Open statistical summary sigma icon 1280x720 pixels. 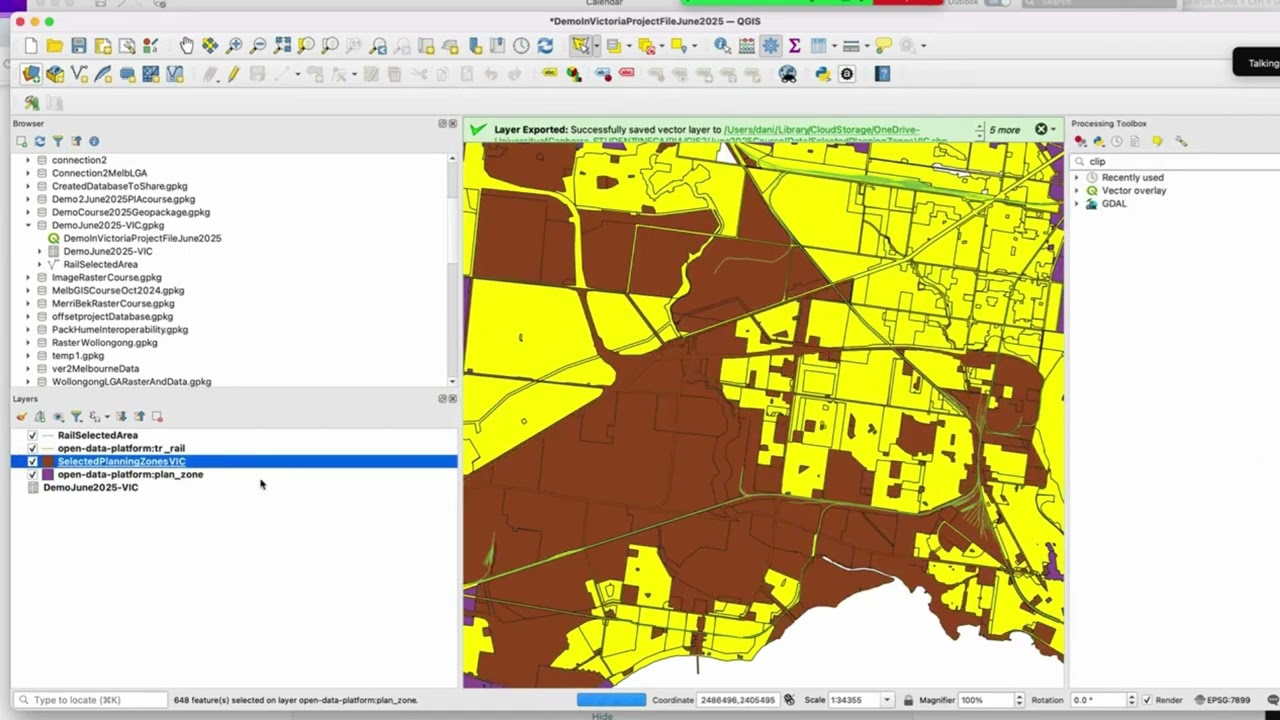point(794,46)
